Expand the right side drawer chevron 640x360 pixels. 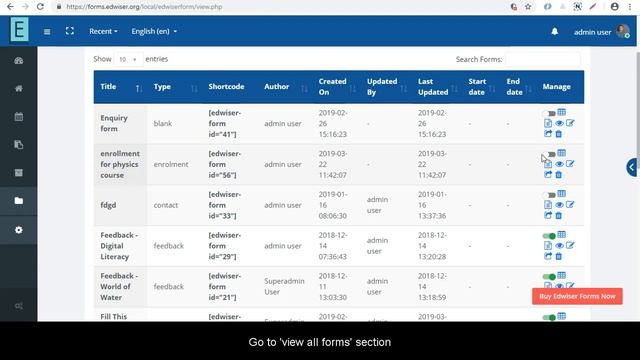632,167
